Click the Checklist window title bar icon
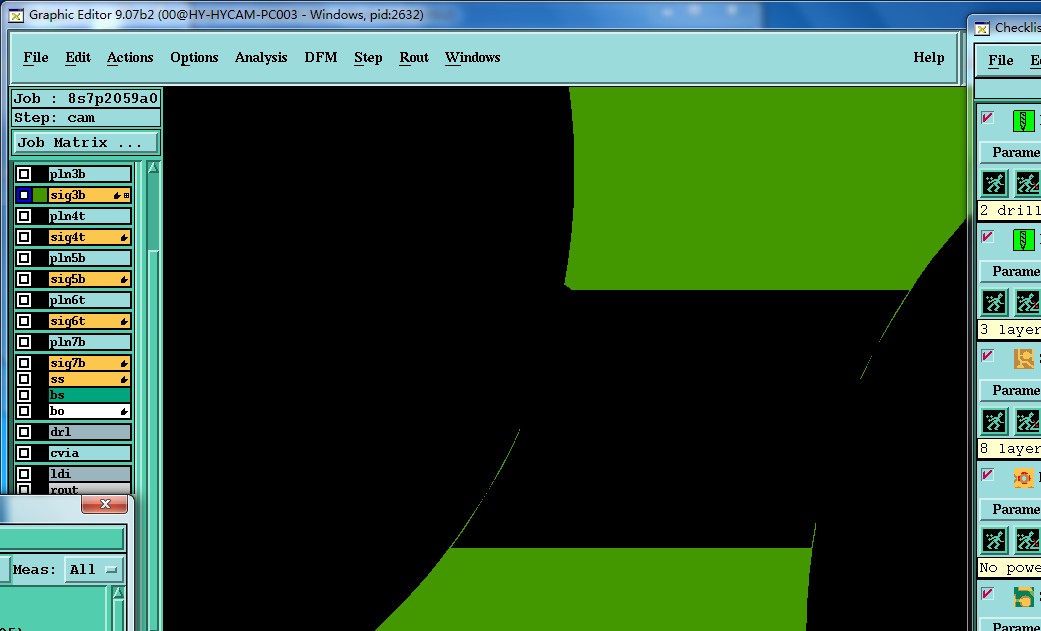Viewport: 1041px width, 631px height. (x=982, y=28)
